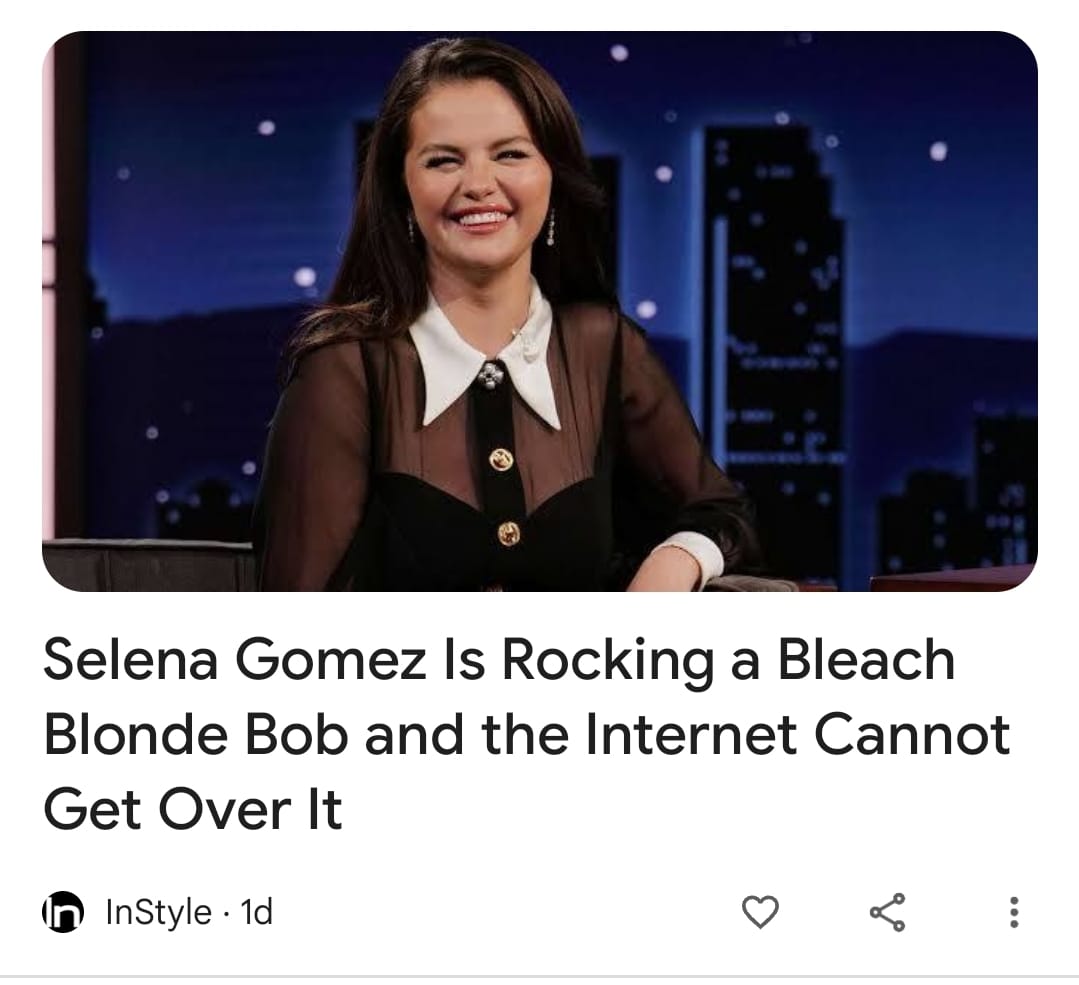Click the InStyle publisher logo
1079x985 pixels.
pyautogui.click(x=62, y=912)
